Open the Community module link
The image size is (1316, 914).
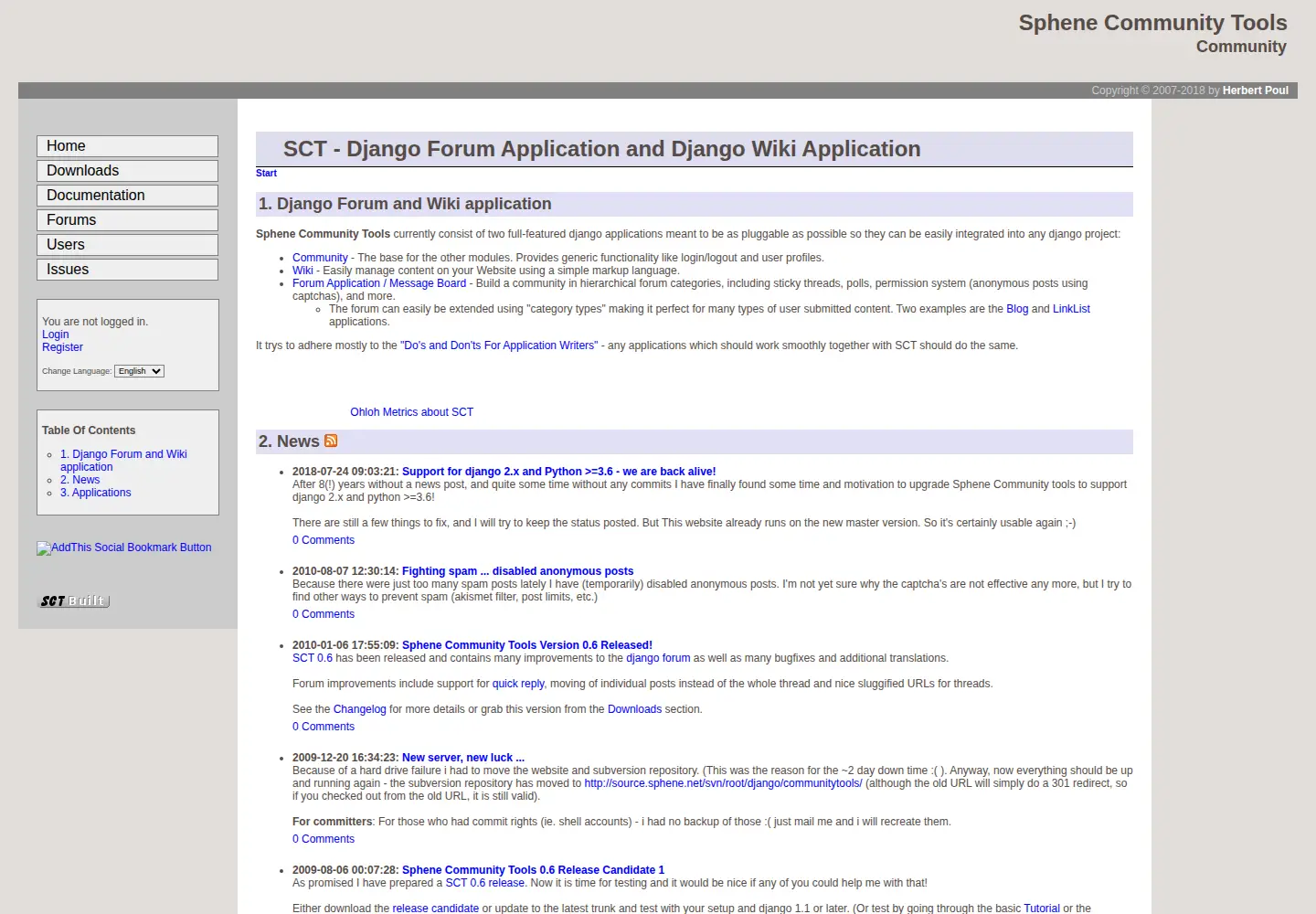click(320, 258)
